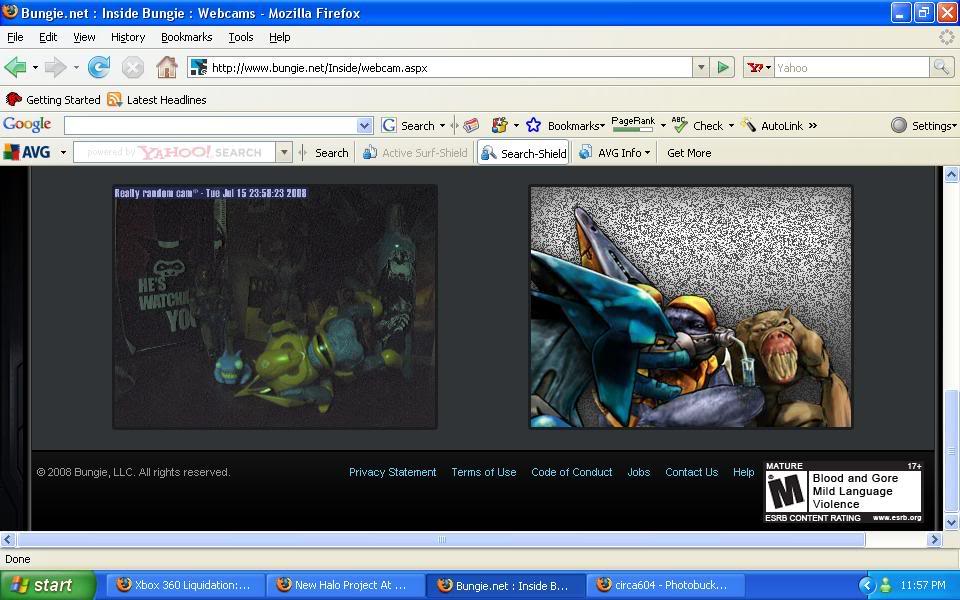Reload the current page
The image size is (960, 600).
(x=99, y=67)
